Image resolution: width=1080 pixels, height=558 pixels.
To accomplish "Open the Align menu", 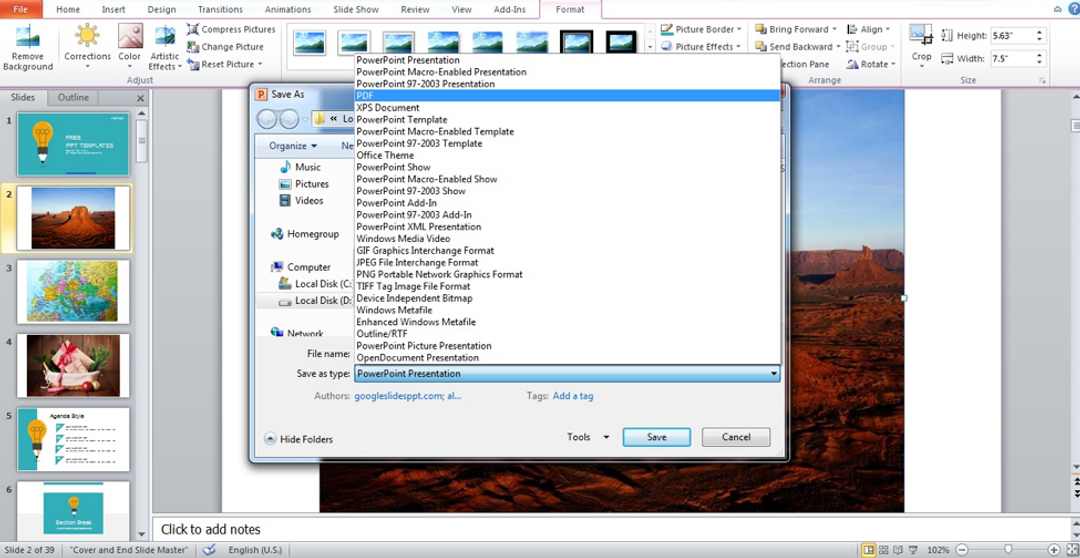I will pos(869,30).
